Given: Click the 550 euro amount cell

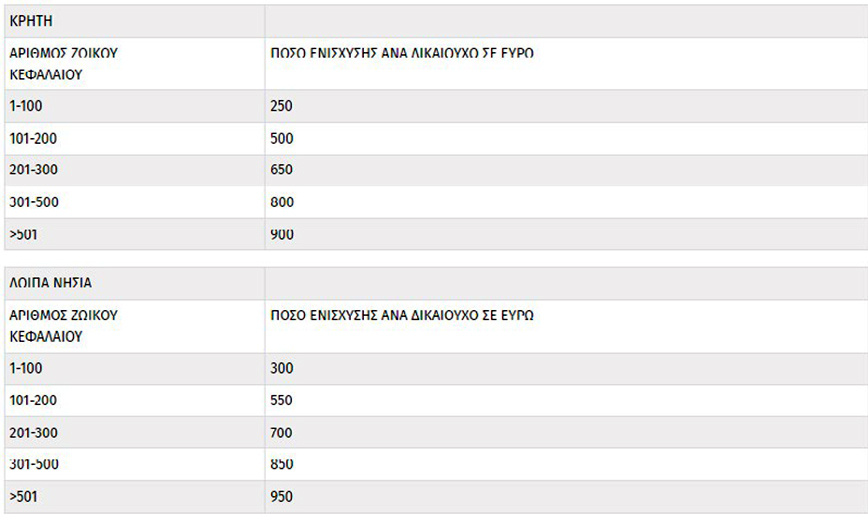Looking at the screenshot, I should coord(281,400).
